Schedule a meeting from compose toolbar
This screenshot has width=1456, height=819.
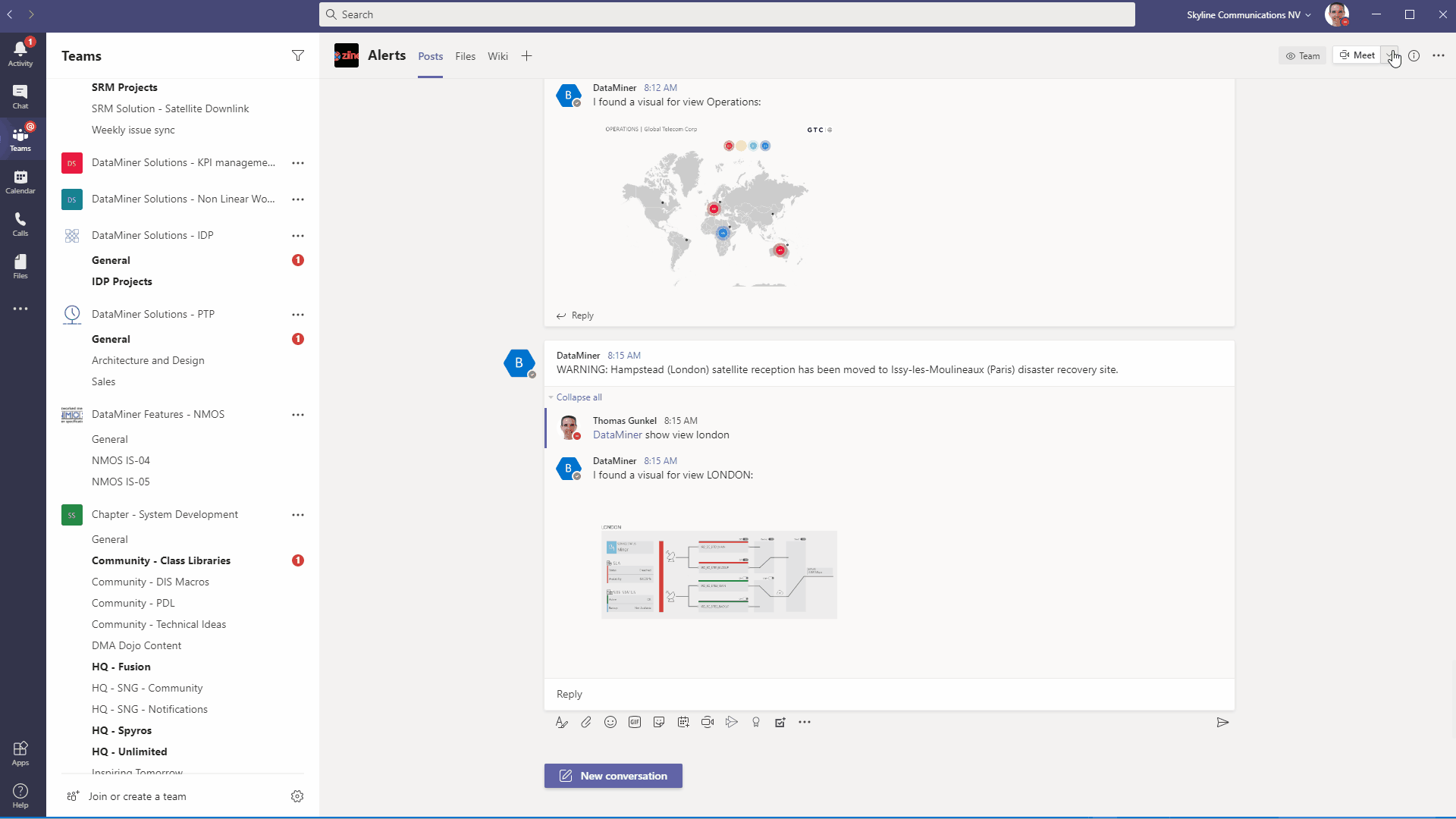click(x=683, y=722)
